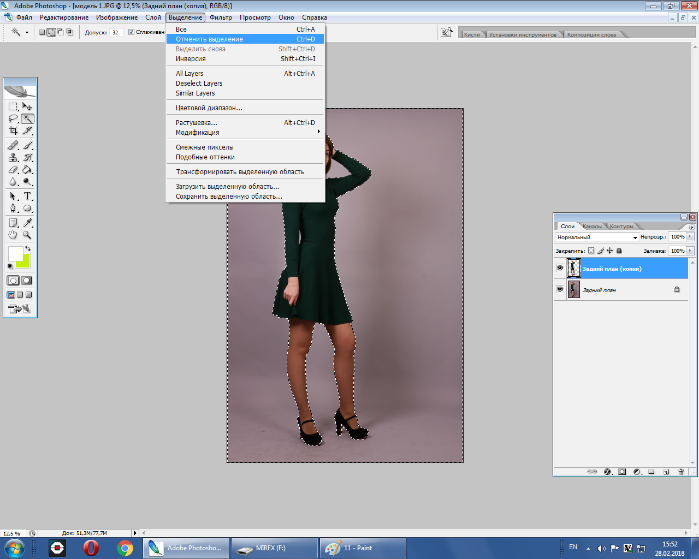This screenshot has width=699, height=559.
Task: Select the Ellipse shape tool
Action: (27, 208)
